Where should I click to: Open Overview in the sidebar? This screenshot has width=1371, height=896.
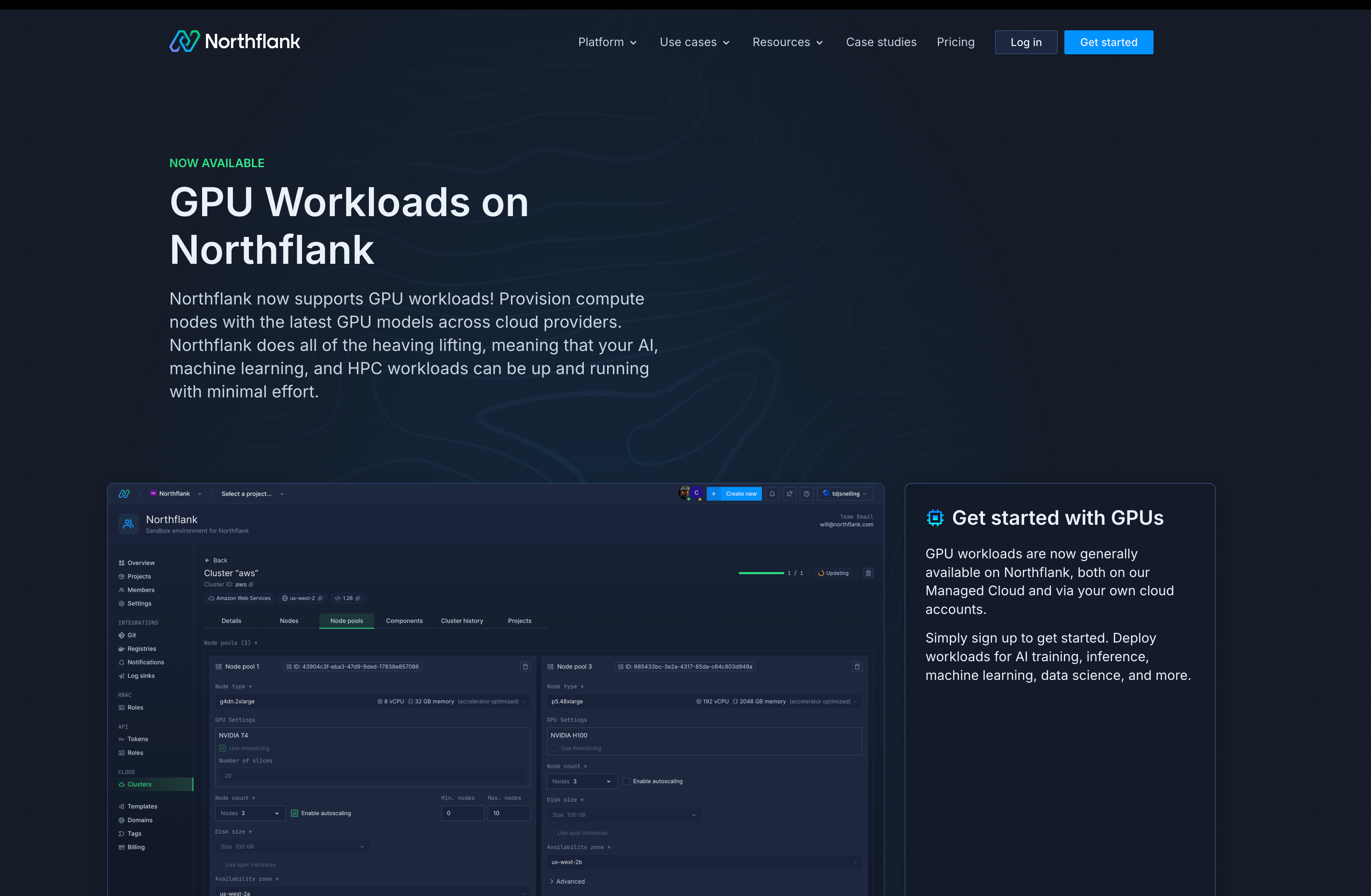[x=137, y=562]
